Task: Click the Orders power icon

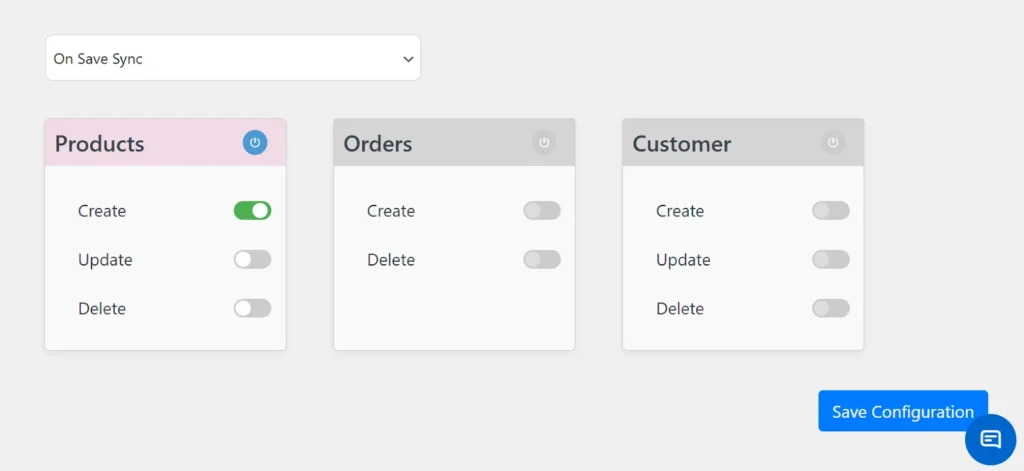Action: coord(544,143)
